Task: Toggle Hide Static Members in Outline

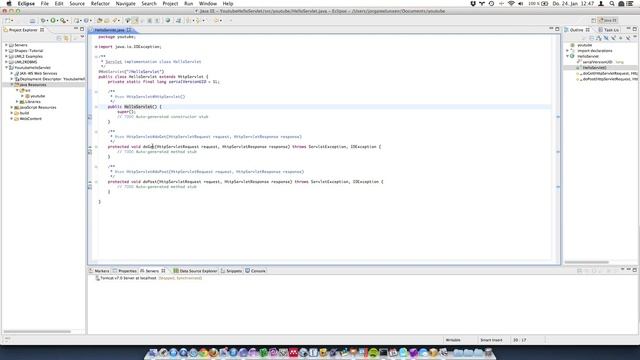Action: (x=613, y=38)
